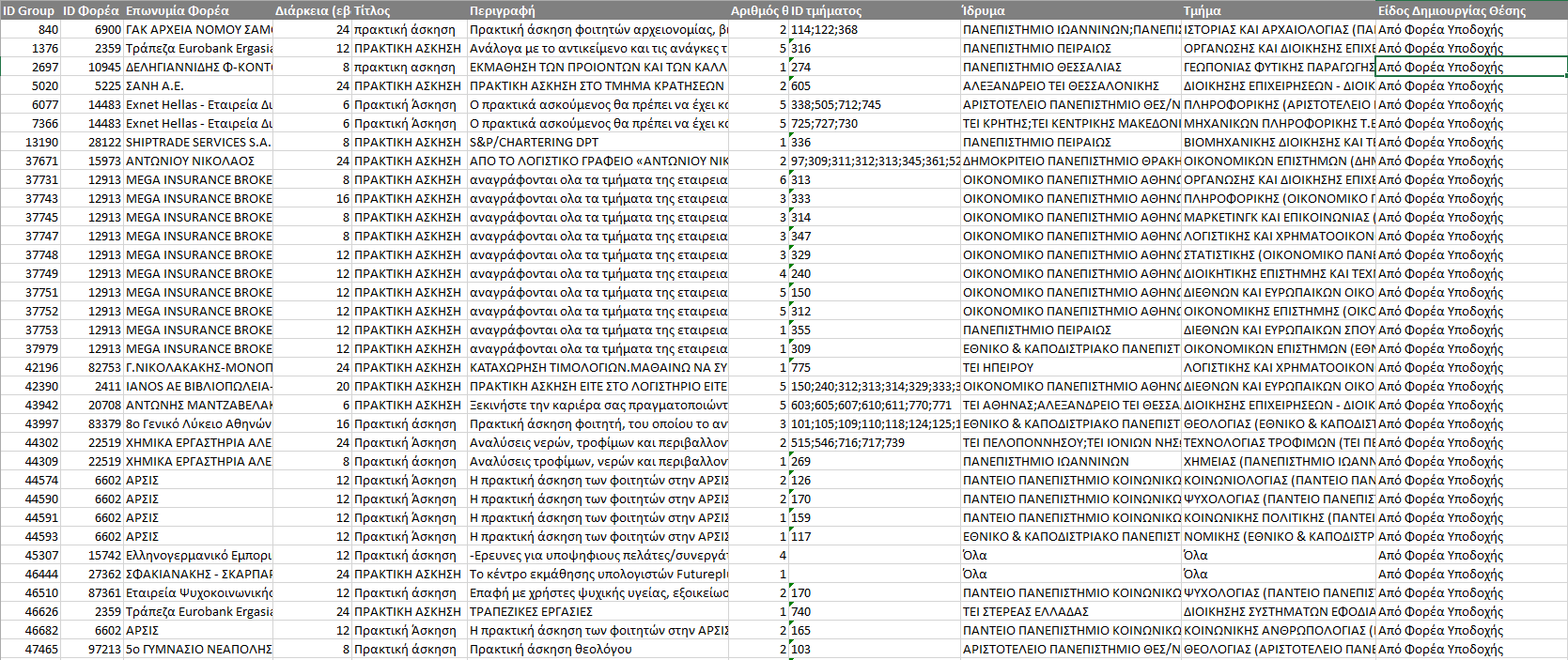
Task: Click the 'ΔΙΟΙΚΗΣΗΣ ΣΥΣΤΗΜΑΤΩΝ ΕΦΟΔΙΑ' cell
Action: click(1279, 611)
